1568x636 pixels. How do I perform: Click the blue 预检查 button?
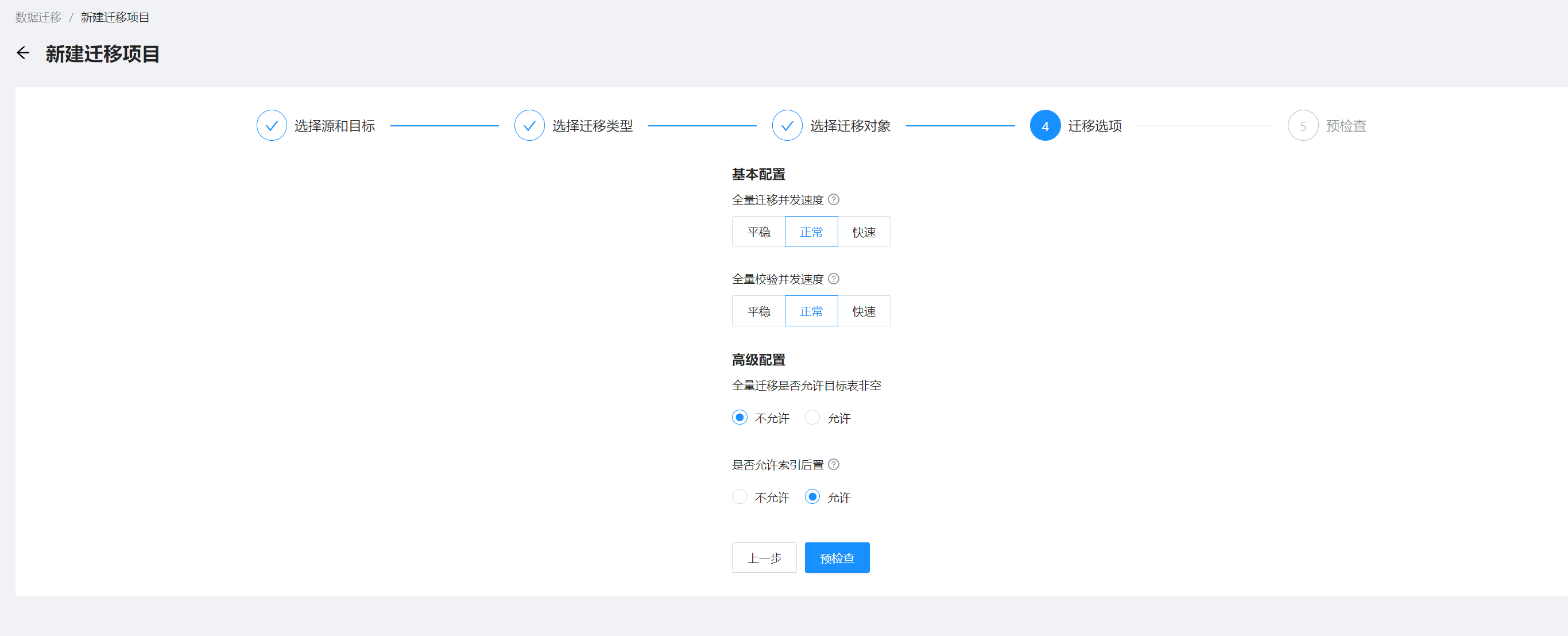coord(837,557)
